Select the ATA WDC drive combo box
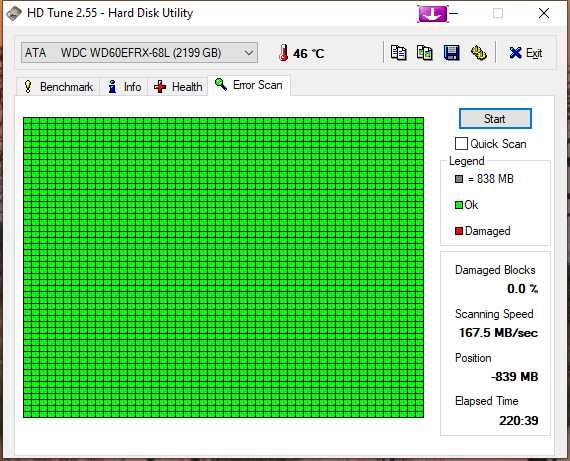570x461 pixels. pos(139,53)
